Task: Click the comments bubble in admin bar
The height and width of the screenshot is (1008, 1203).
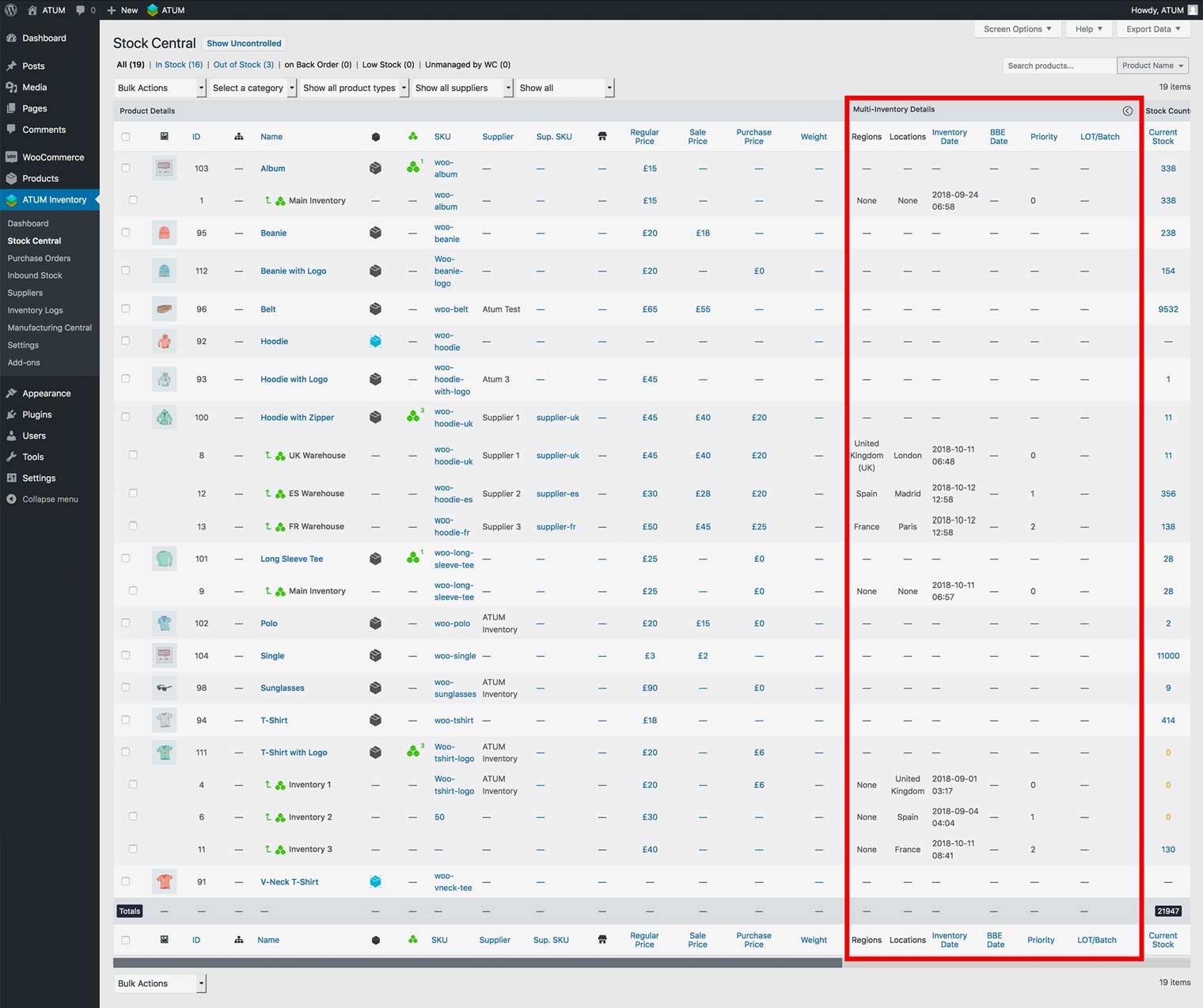Action: pos(81,10)
